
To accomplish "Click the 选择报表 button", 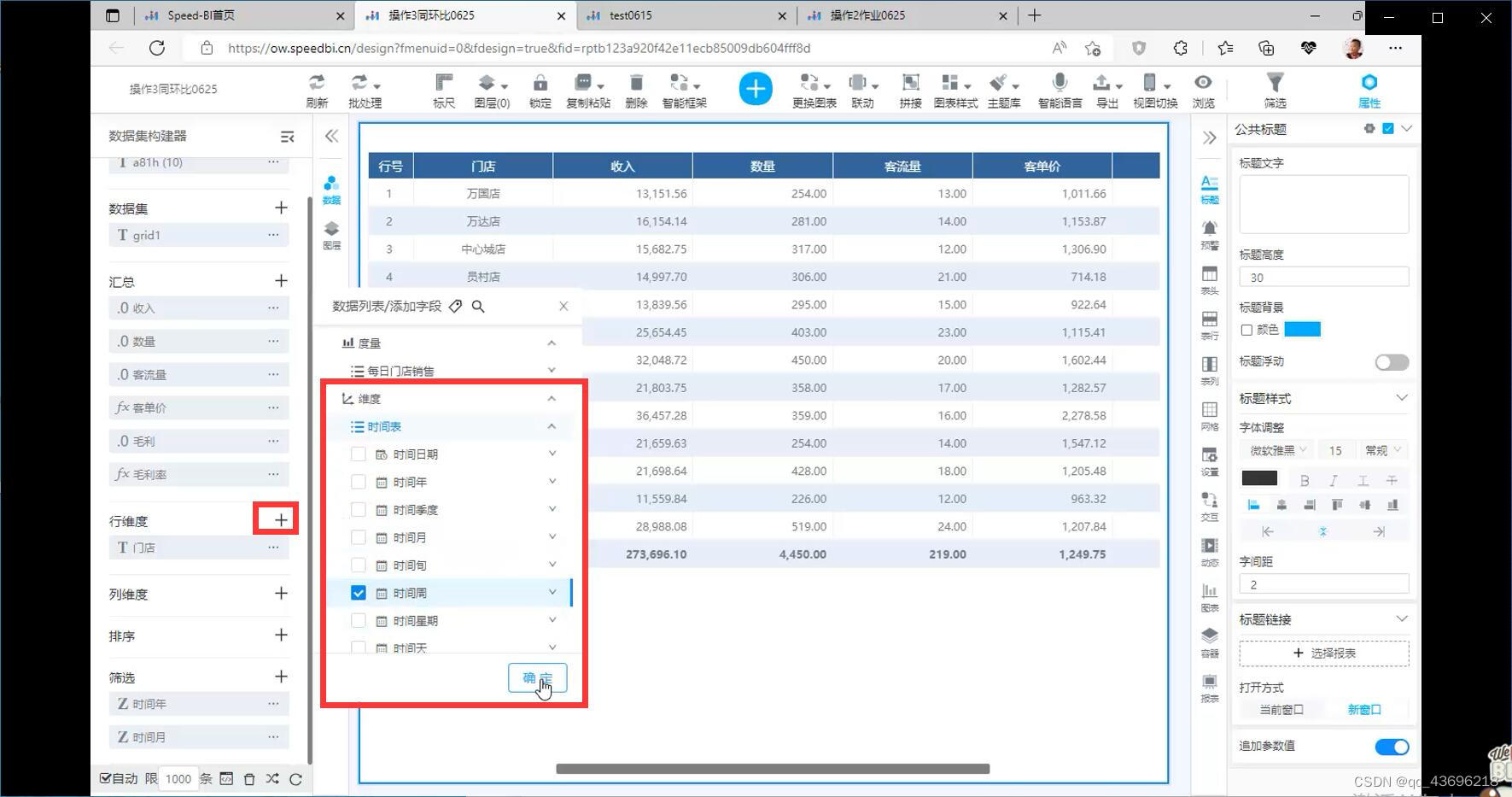I will coord(1324,653).
